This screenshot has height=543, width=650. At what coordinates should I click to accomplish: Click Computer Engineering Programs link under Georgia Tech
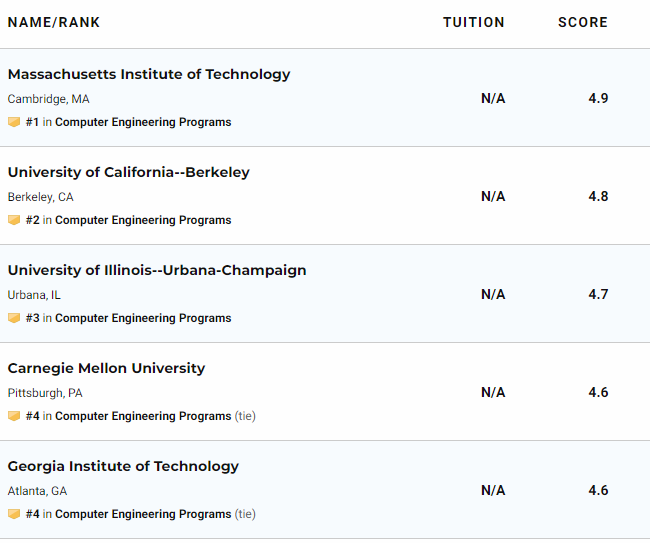click(x=143, y=514)
